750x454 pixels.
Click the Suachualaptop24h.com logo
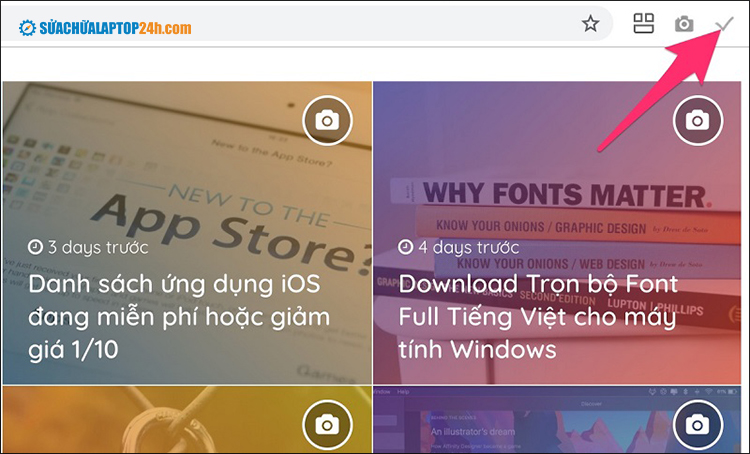tap(105, 28)
